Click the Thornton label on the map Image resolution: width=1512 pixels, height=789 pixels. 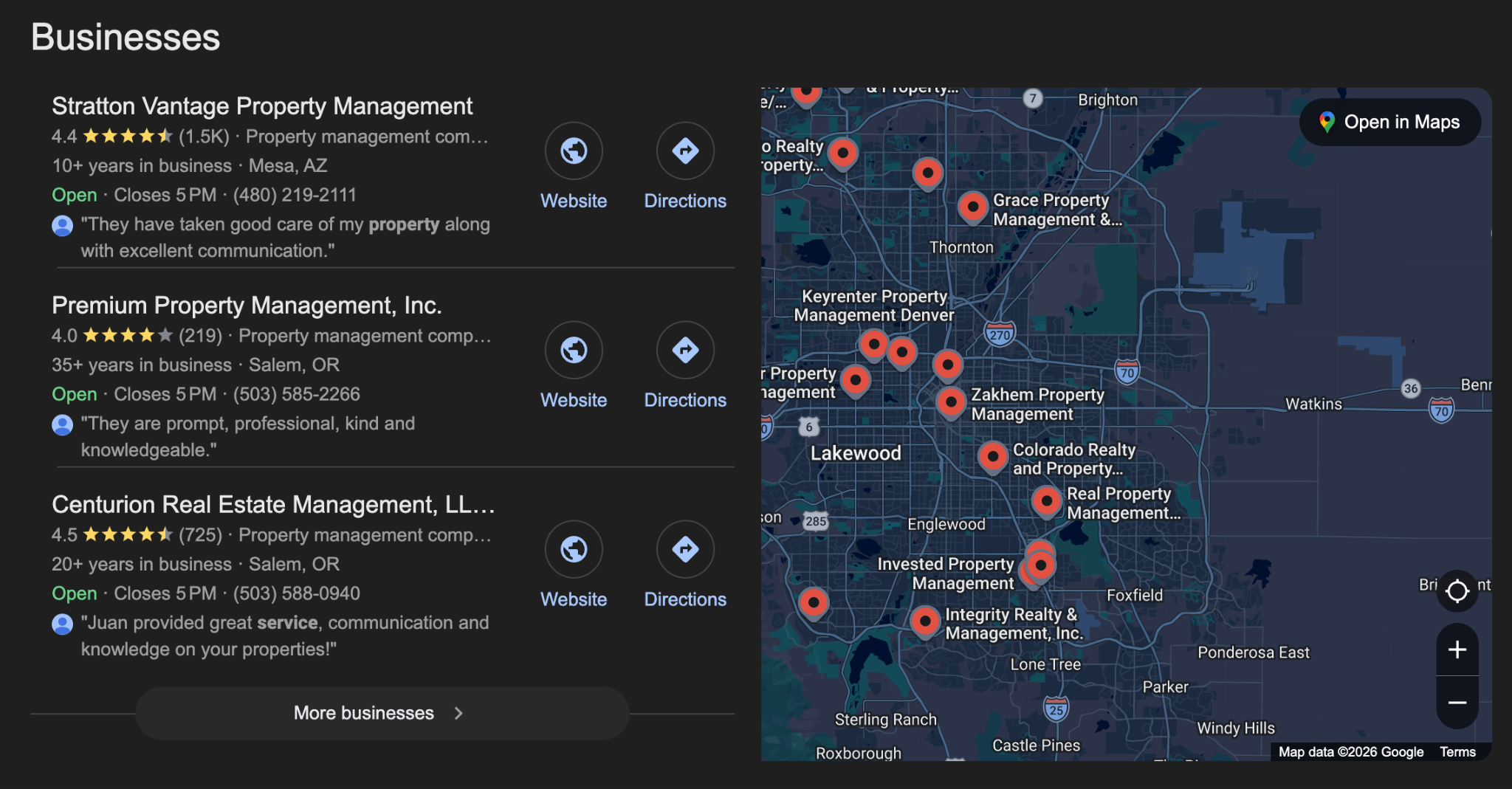pyautogui.click(x=961, y=247)
